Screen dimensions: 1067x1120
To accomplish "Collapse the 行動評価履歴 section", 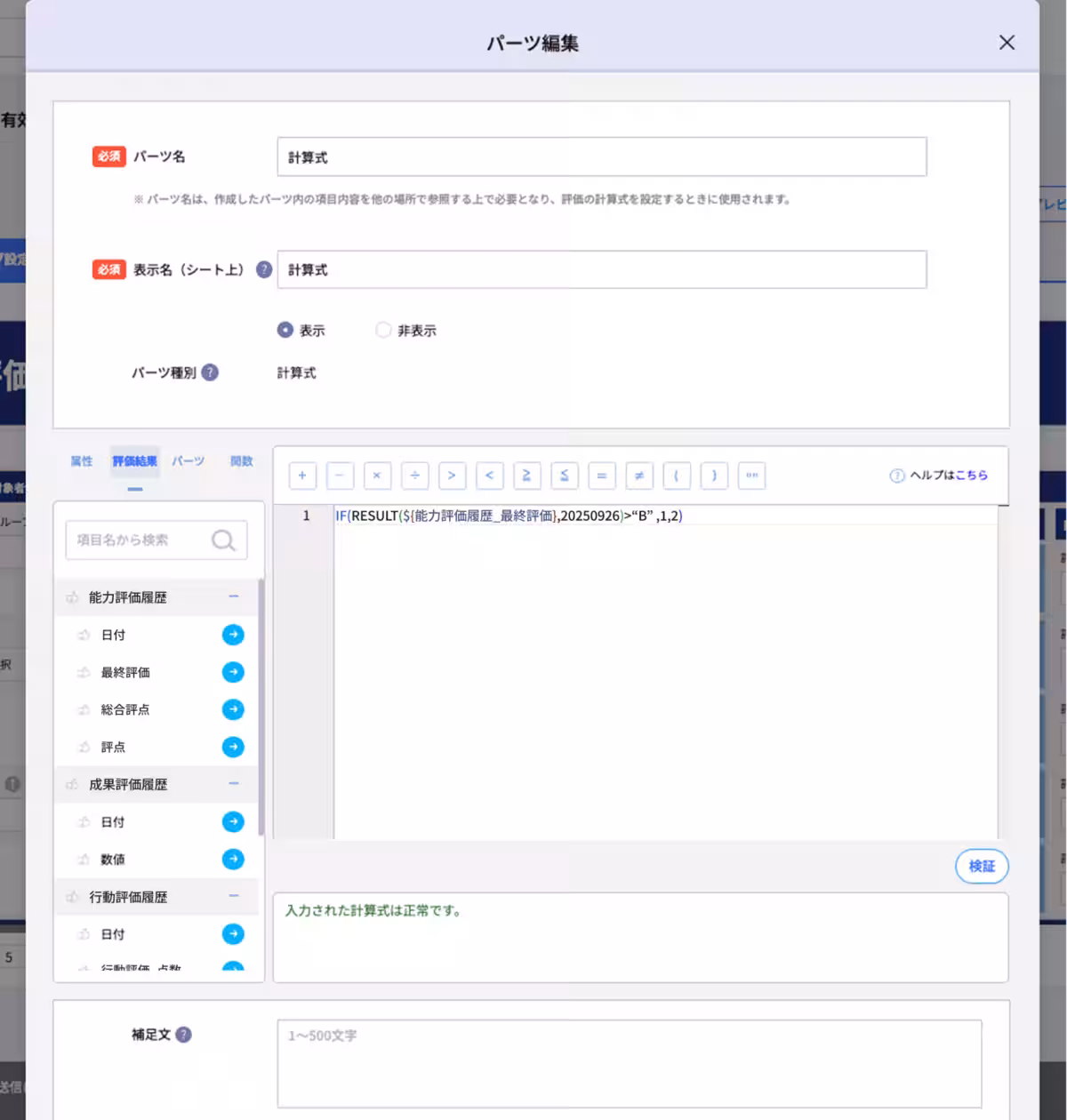I will [x=233, y=897].
